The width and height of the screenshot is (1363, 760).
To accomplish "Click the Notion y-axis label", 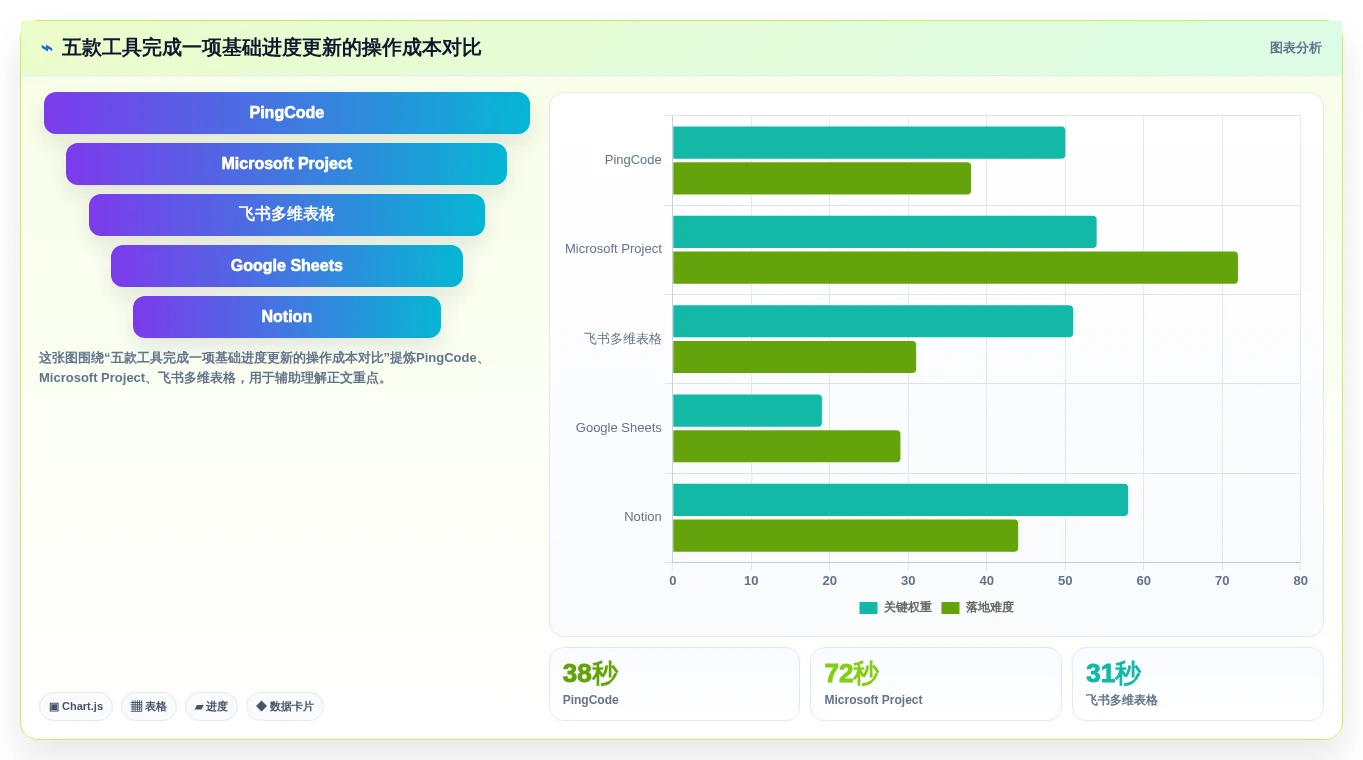I will [643, 517].
